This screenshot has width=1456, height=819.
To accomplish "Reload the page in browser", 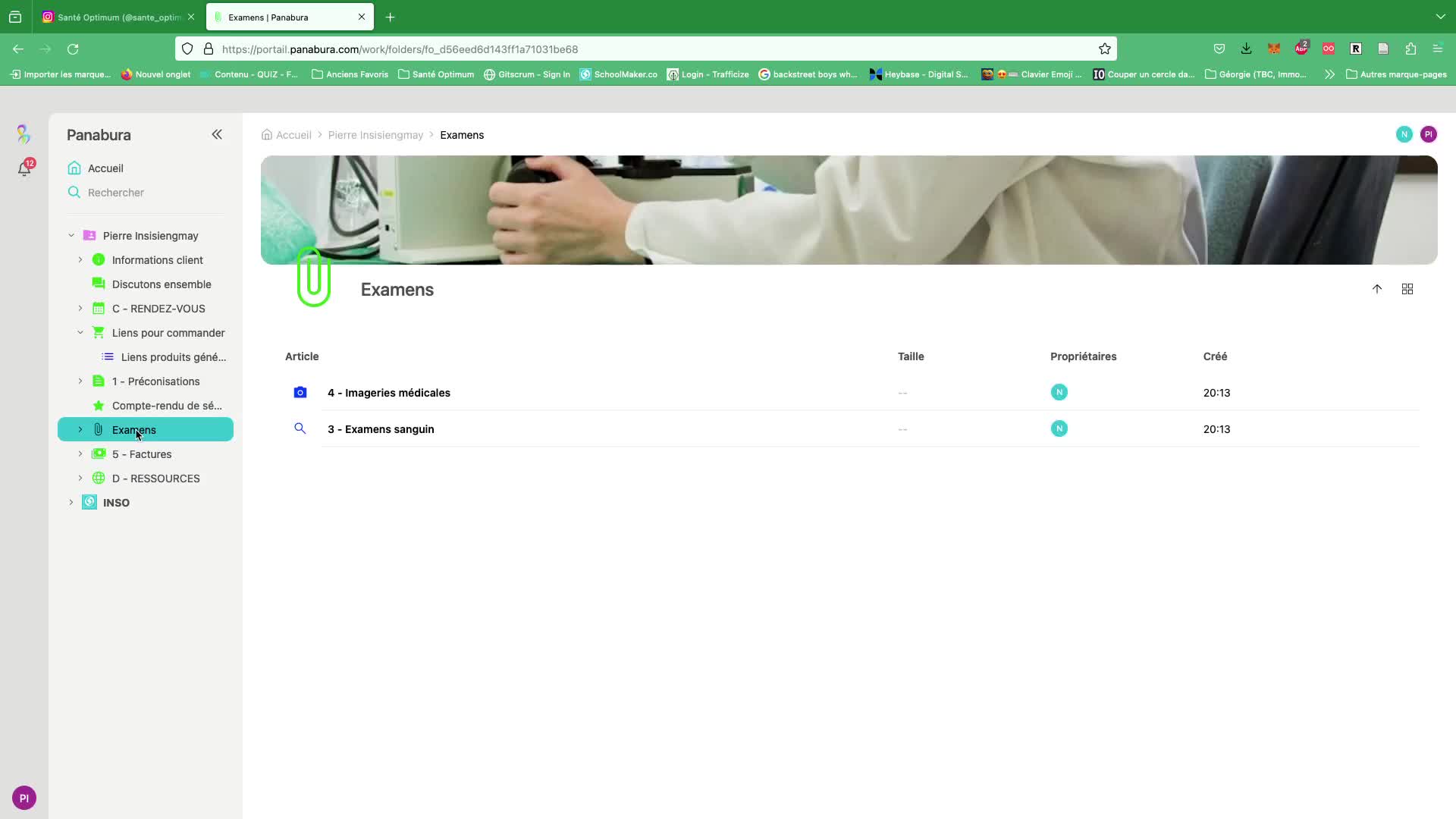I will (73, 49).
